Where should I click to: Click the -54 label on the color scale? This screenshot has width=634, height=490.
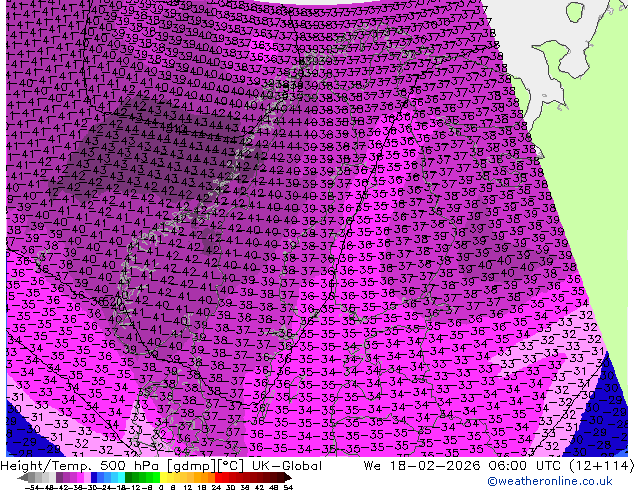[x=32, y=487]
